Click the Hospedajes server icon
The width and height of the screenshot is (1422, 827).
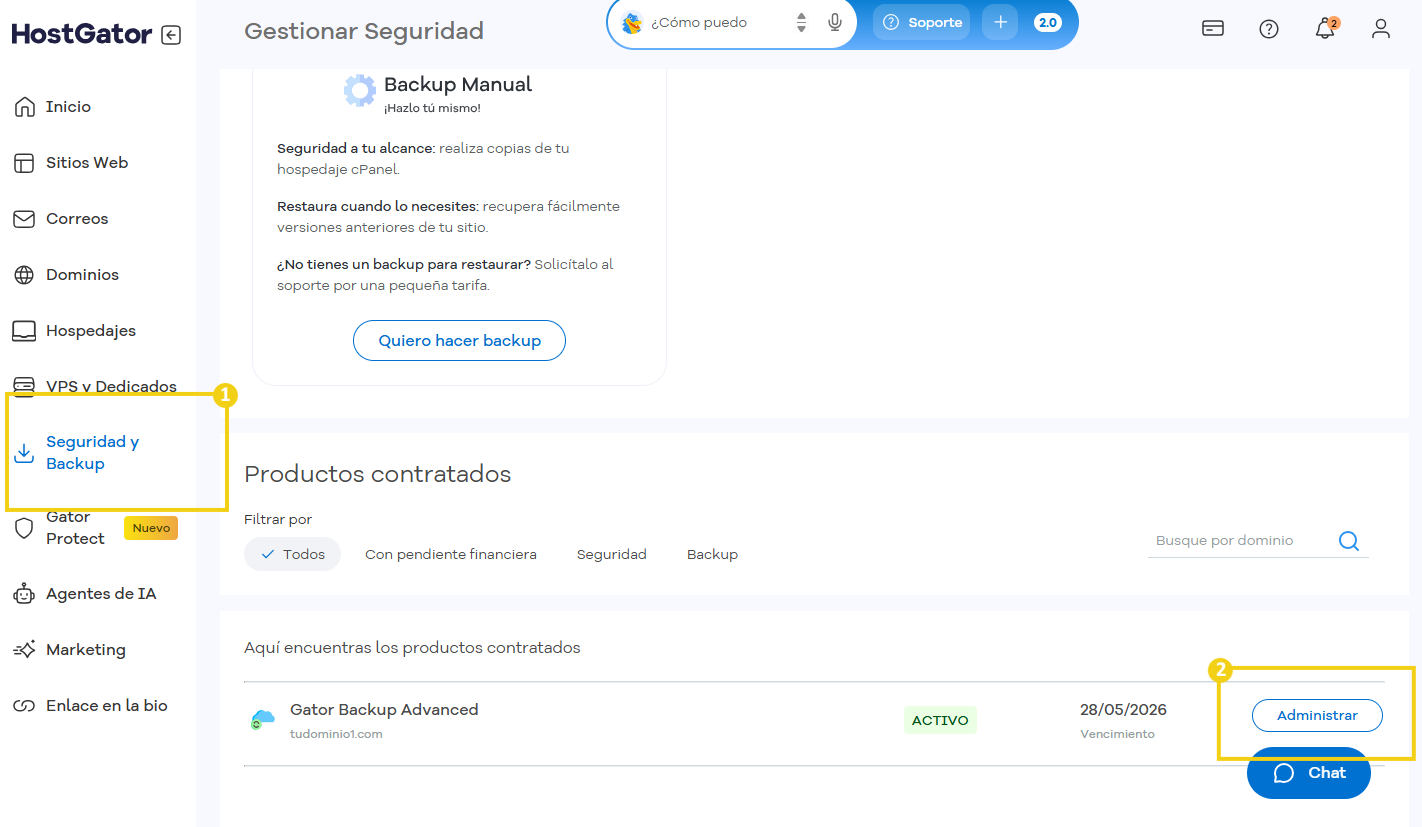click(24, 331)
